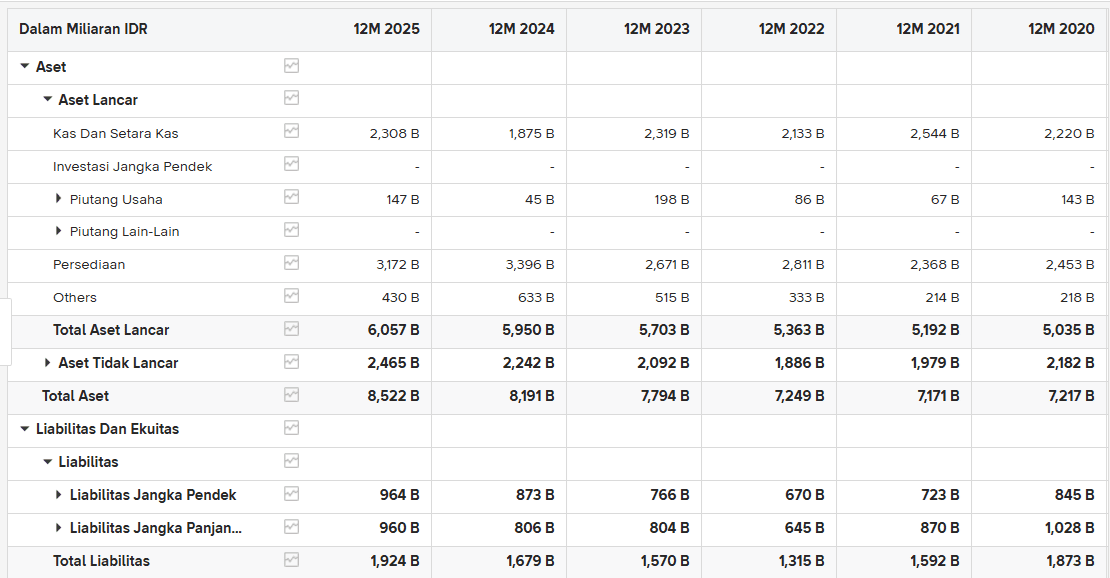
Task: Click the 1,873 B Total Liabilitas value
Action: click(x=1070, y=561)
